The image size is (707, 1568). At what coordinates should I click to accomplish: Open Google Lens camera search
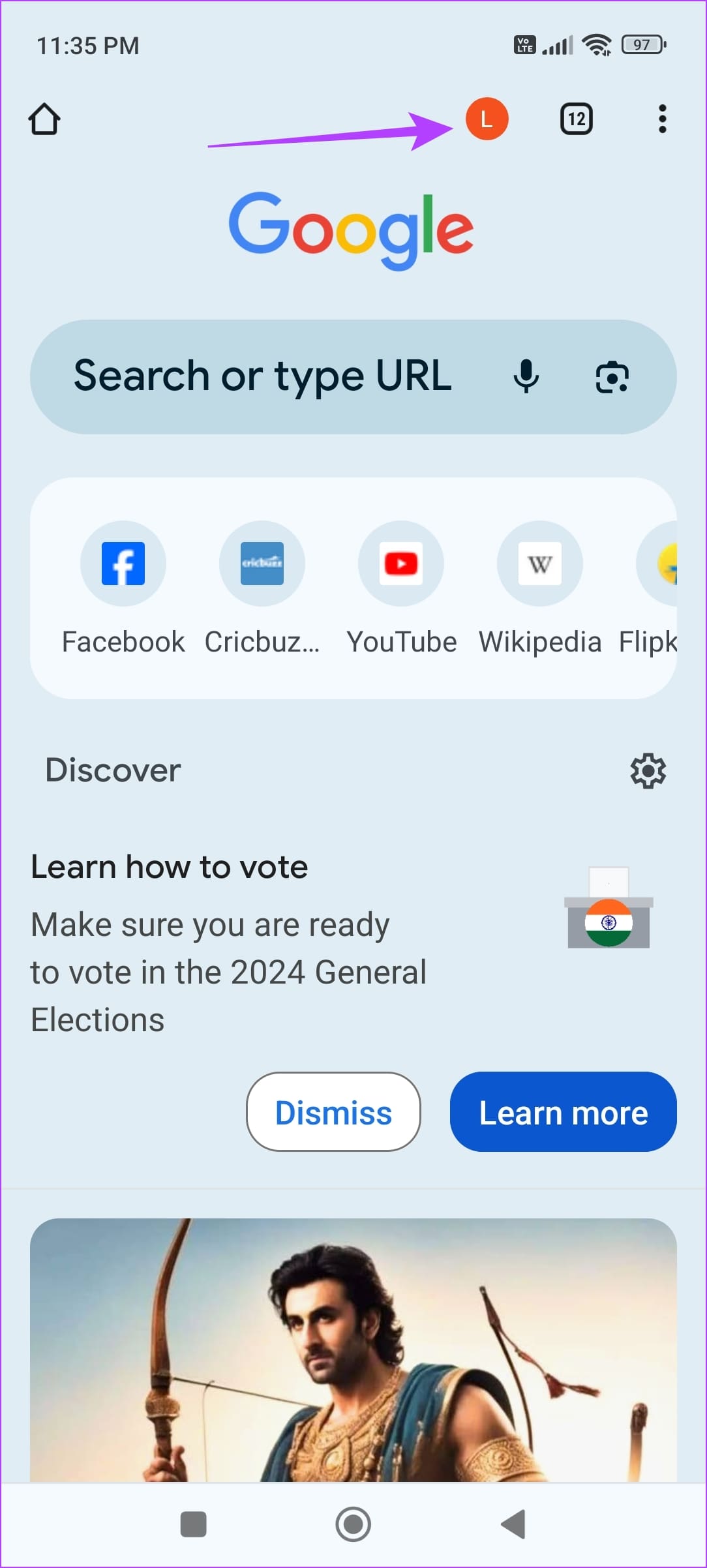click(612, 378)
